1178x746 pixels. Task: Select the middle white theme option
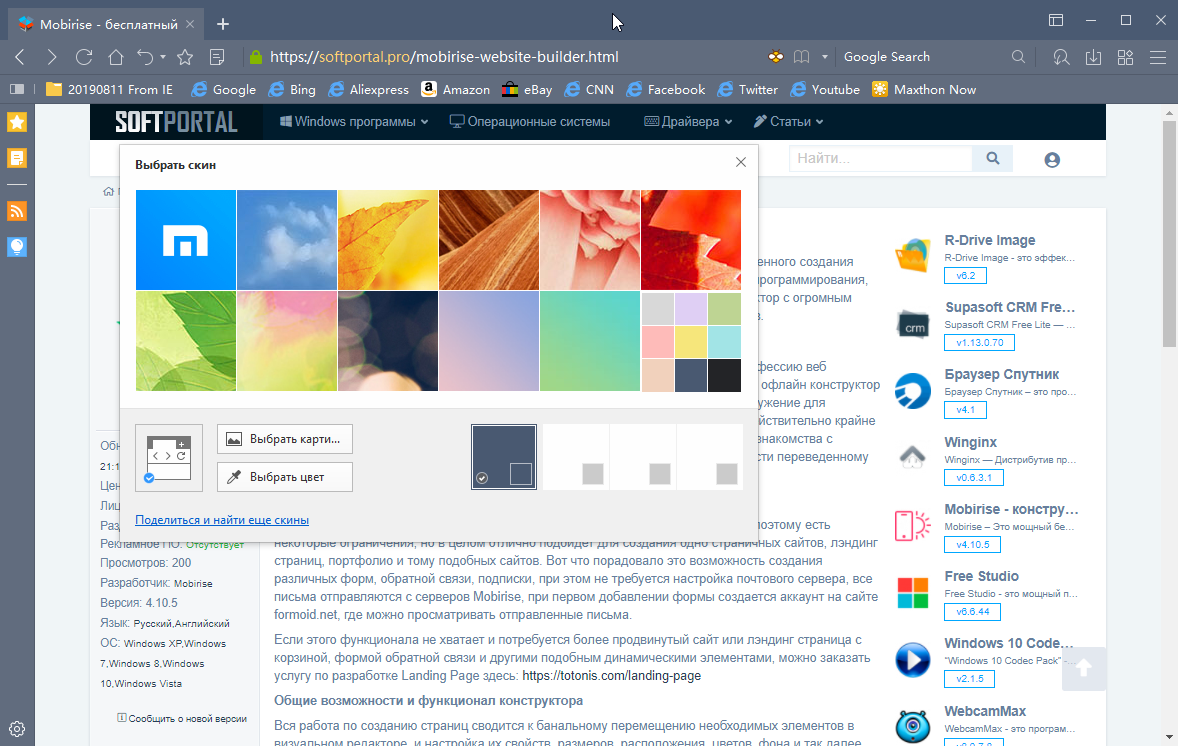click(642, 457)
